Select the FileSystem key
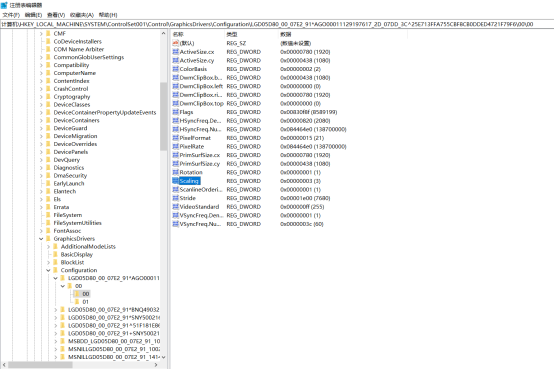 (x=68, y=215)
